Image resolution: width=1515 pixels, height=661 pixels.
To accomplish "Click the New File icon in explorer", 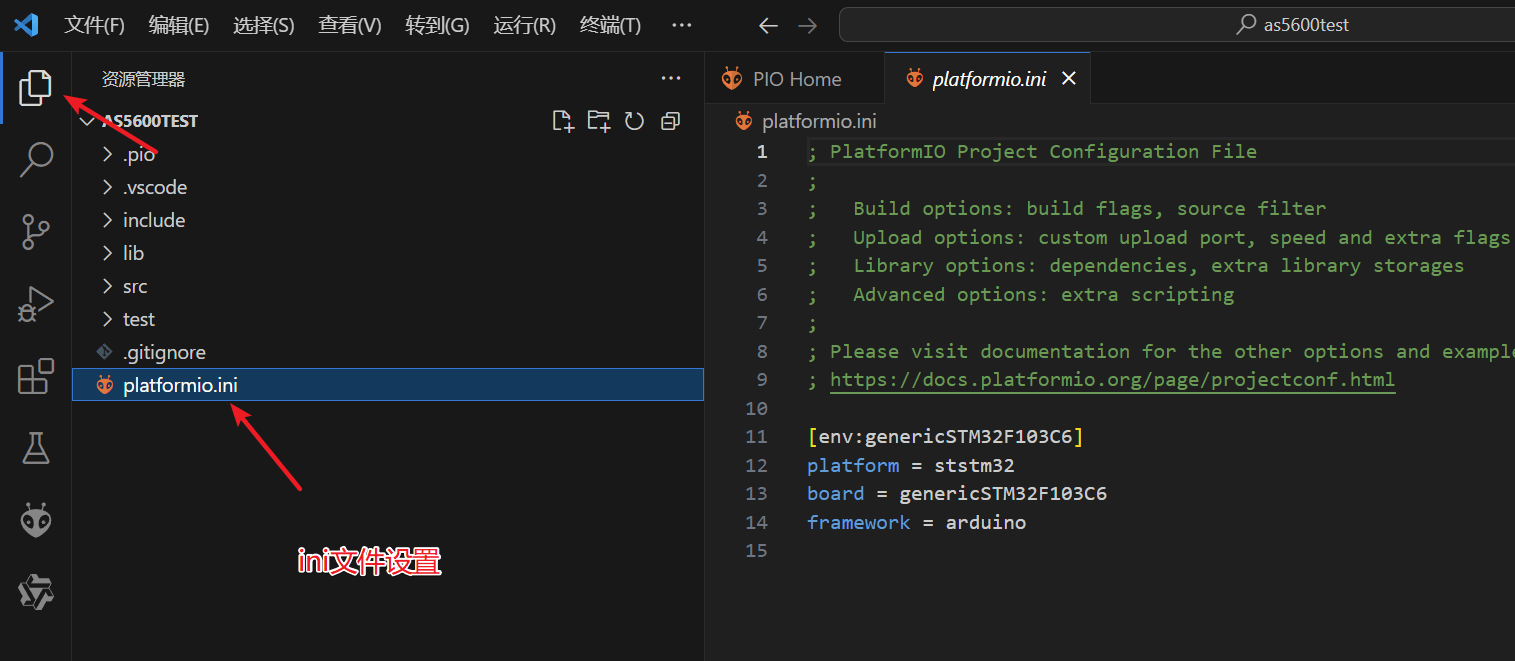I will 563,121.
